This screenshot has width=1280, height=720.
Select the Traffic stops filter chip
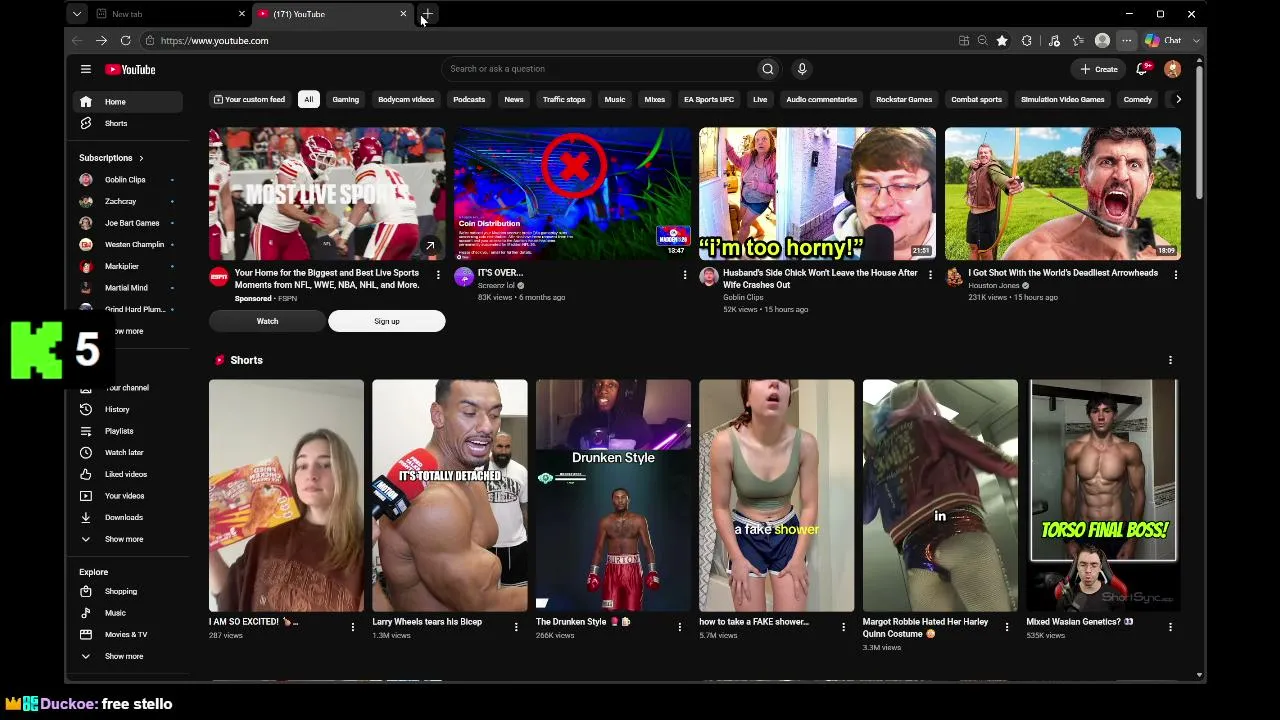pyautogui.click(x=564, y=99)
